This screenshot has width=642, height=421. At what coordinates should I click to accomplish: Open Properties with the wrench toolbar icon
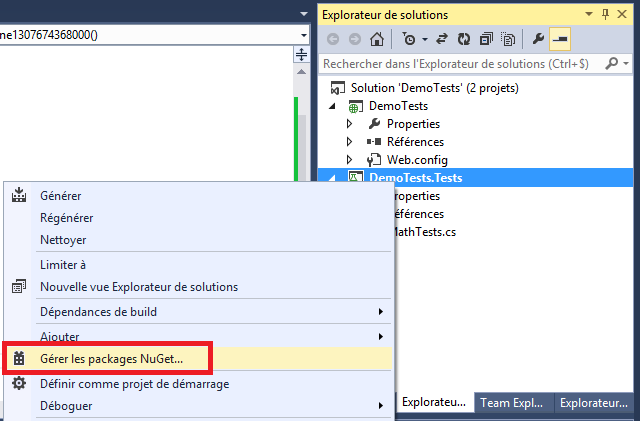[x=538, y=39]
